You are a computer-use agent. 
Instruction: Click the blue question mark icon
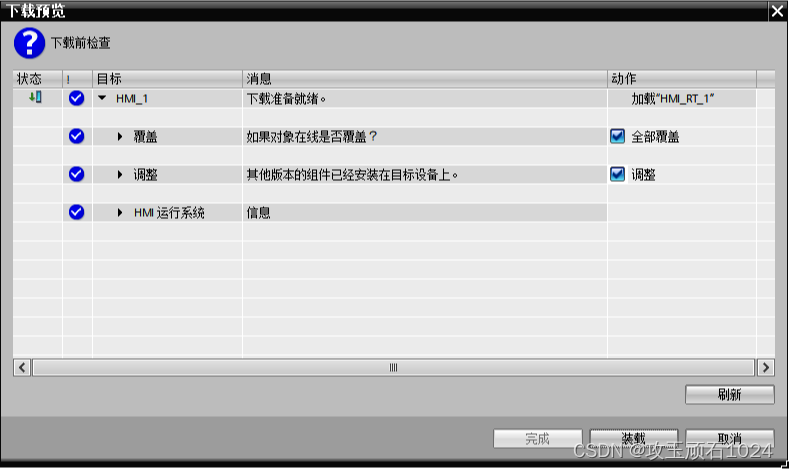tap(29, 43)
